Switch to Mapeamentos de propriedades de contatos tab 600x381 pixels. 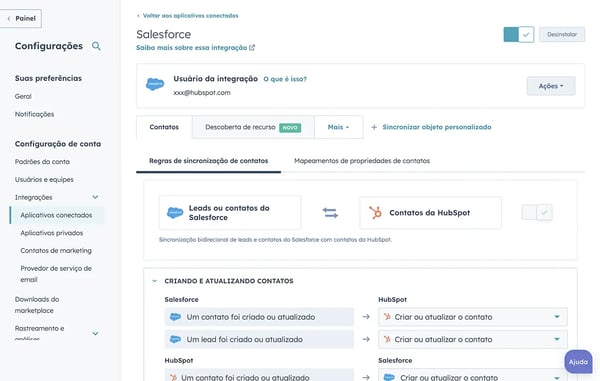tap(362, 161)
